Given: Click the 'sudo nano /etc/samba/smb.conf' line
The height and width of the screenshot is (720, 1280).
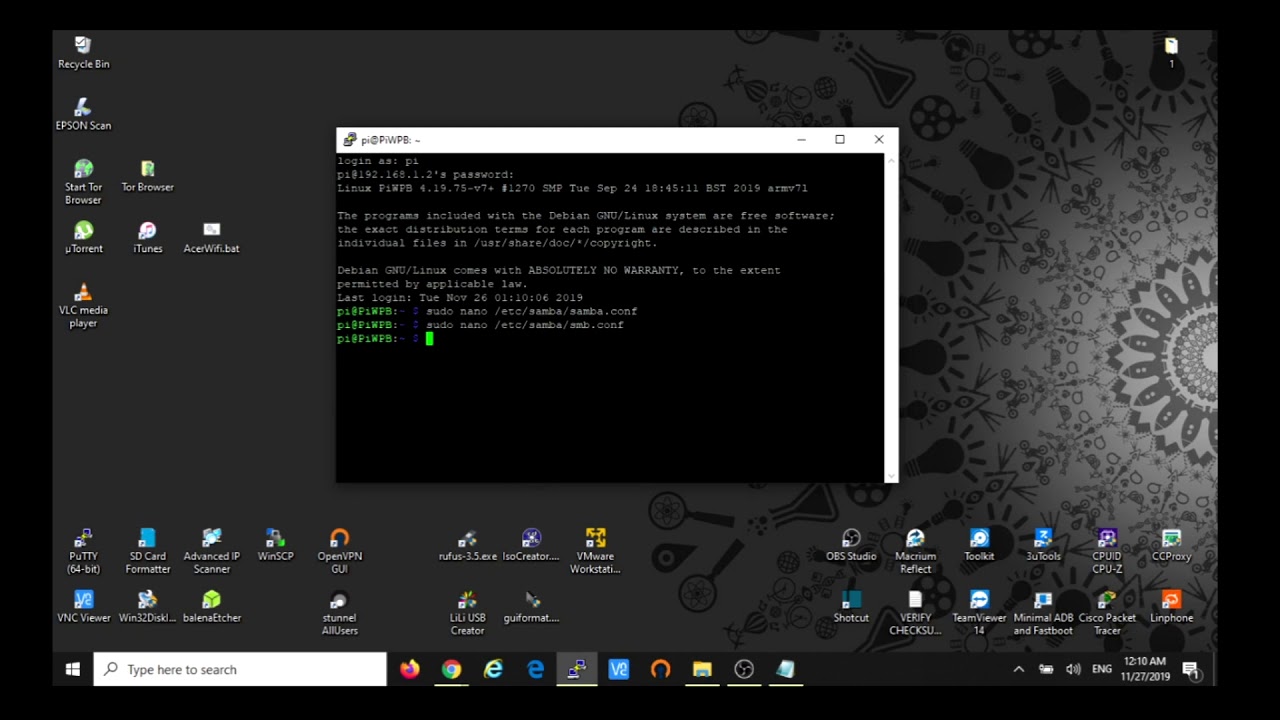Looking at the screenshot, I should pyautogui.click(x=525, y=325).
